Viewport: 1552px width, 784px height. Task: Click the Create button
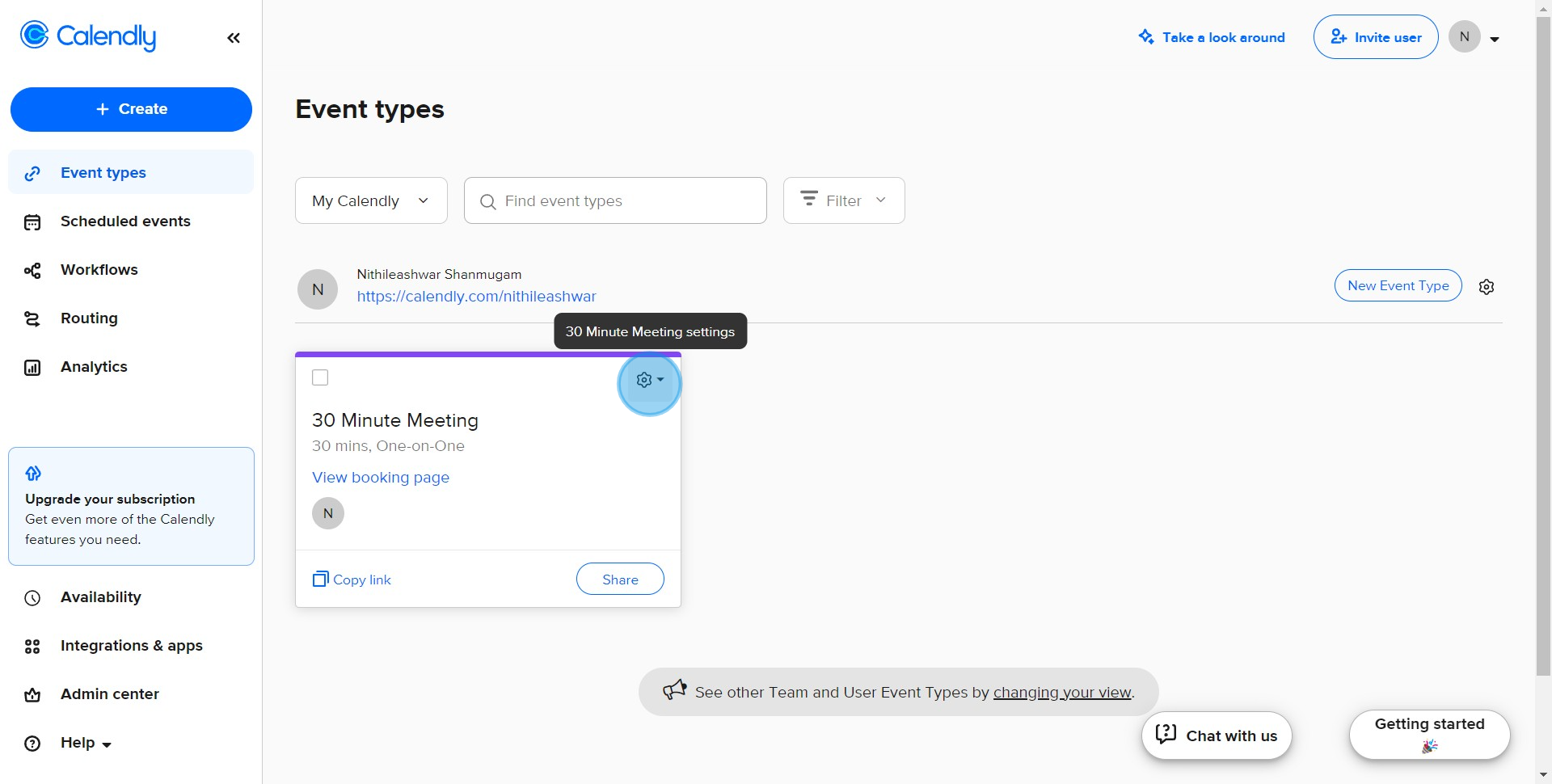tap(131, 109)
